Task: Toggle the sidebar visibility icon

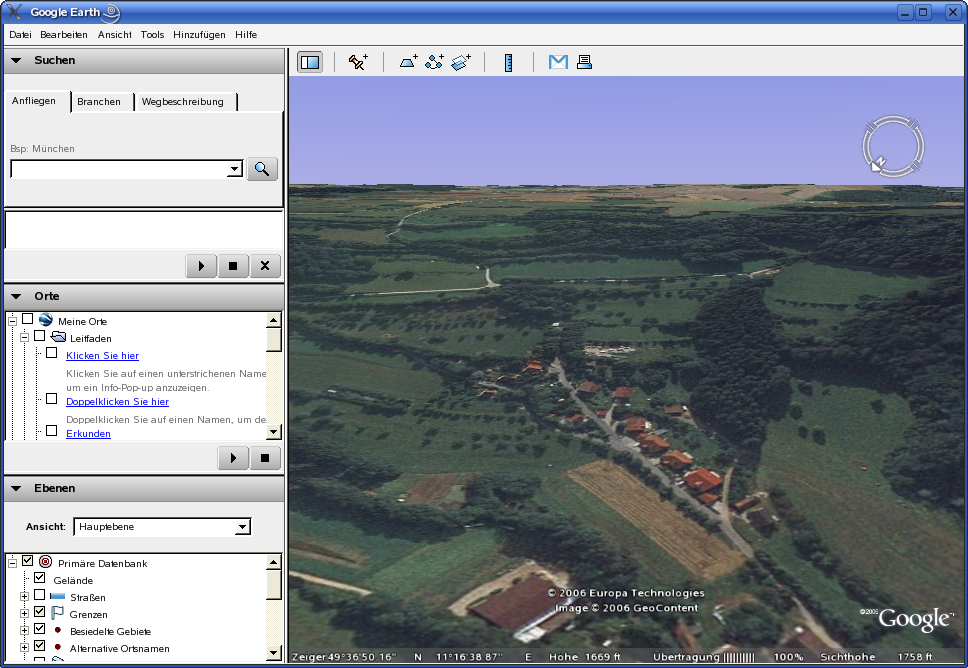Action: tap(310, 62)
